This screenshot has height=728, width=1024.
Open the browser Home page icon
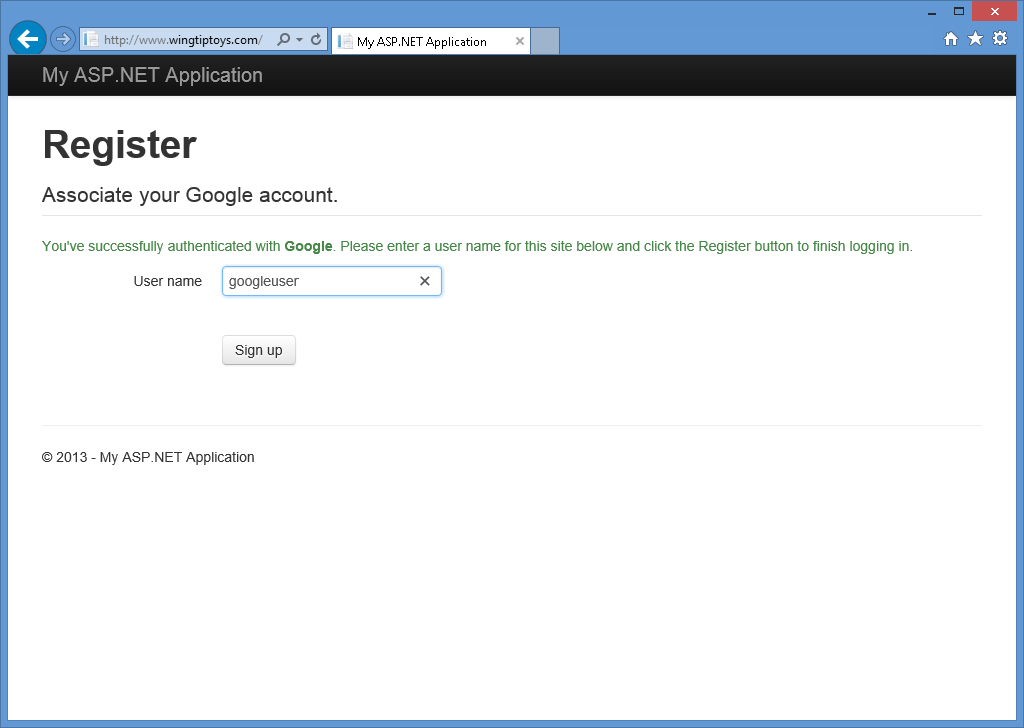[950, 38]
